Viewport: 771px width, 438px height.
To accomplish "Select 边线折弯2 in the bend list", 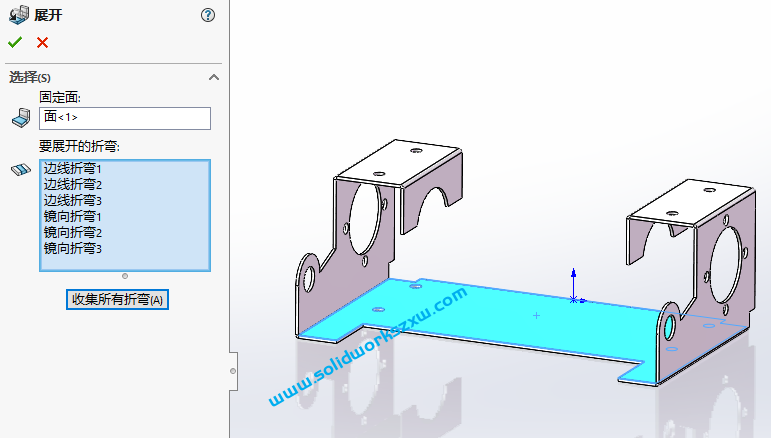I will (73, 185).
